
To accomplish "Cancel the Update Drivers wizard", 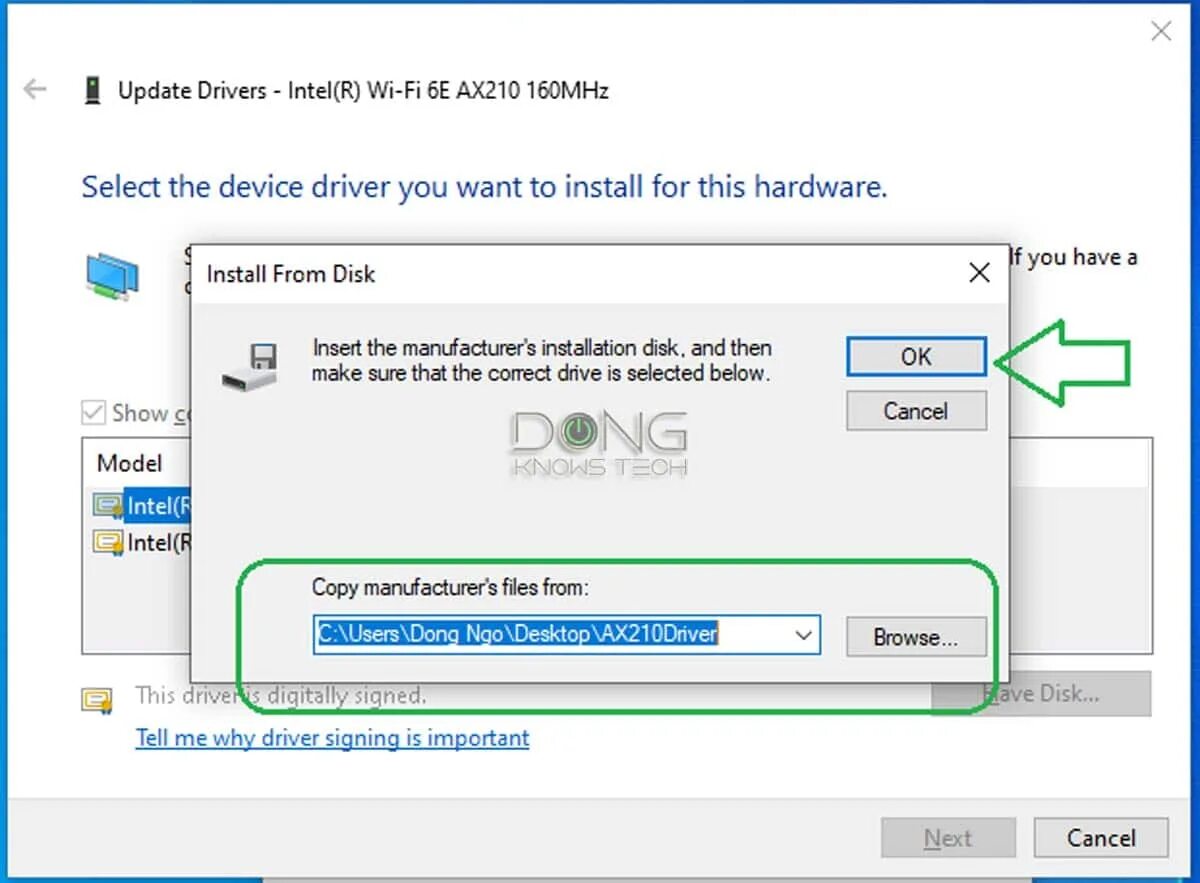I will [1101, 838].
